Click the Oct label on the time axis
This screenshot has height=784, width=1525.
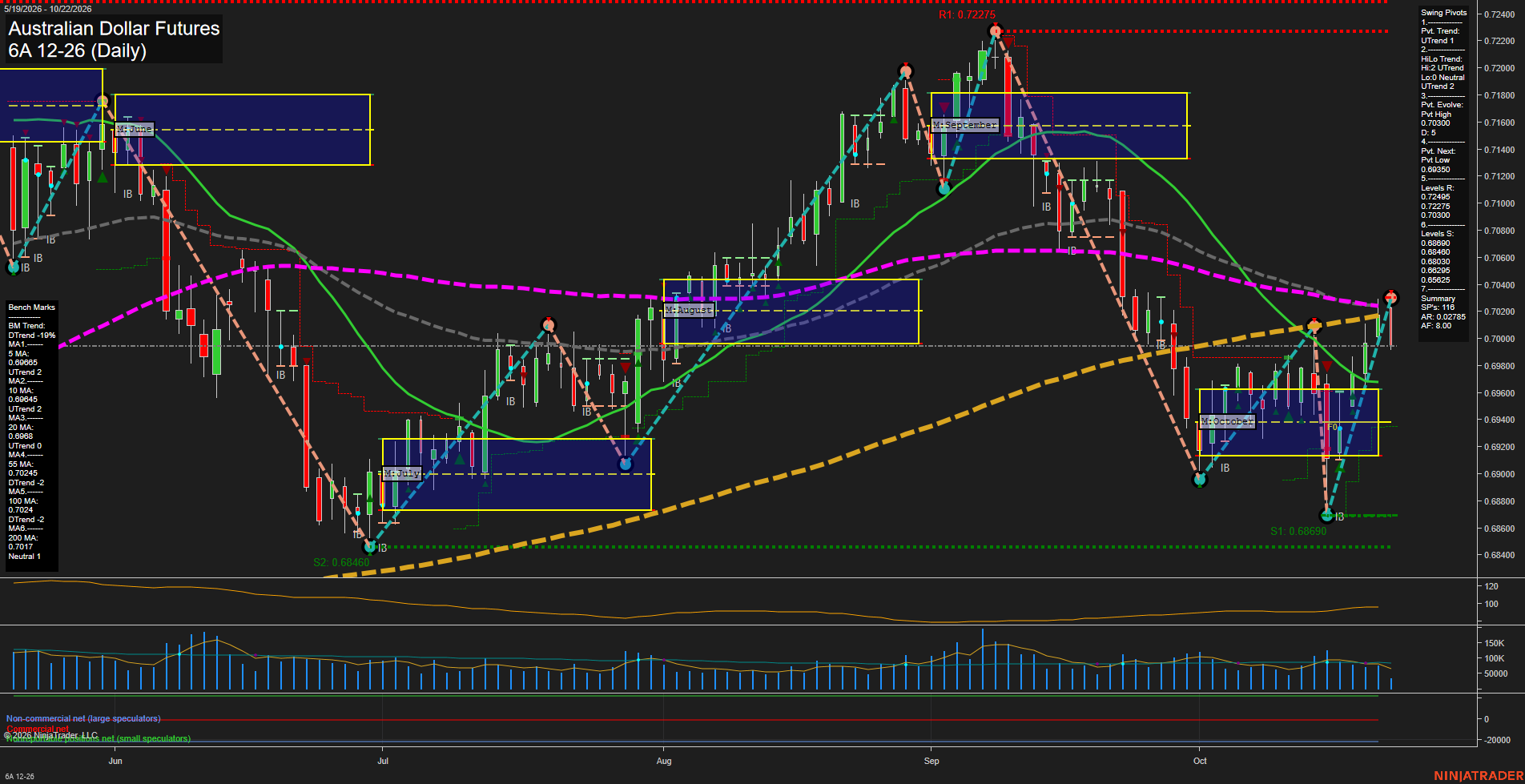(x=1200, y=761)
